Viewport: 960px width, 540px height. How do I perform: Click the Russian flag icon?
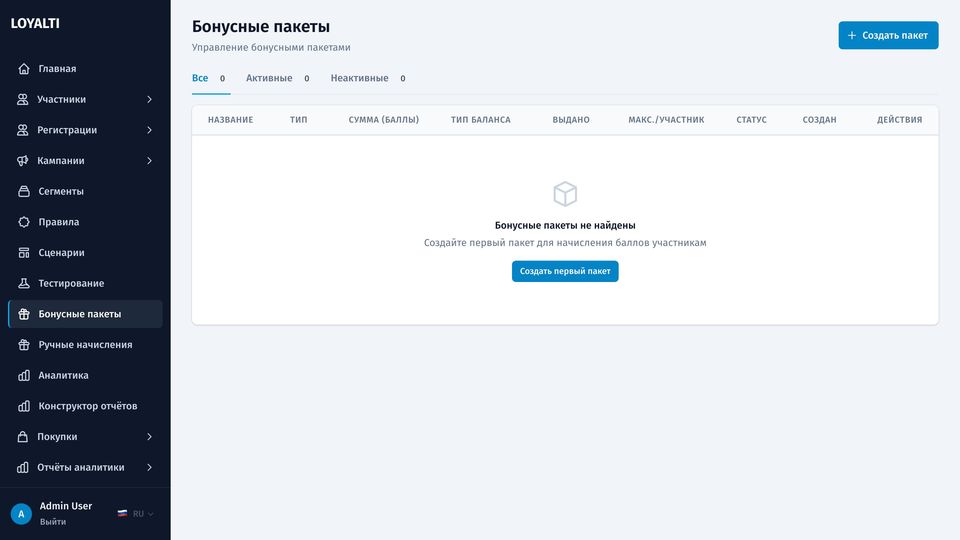click(x=122, y=514)
